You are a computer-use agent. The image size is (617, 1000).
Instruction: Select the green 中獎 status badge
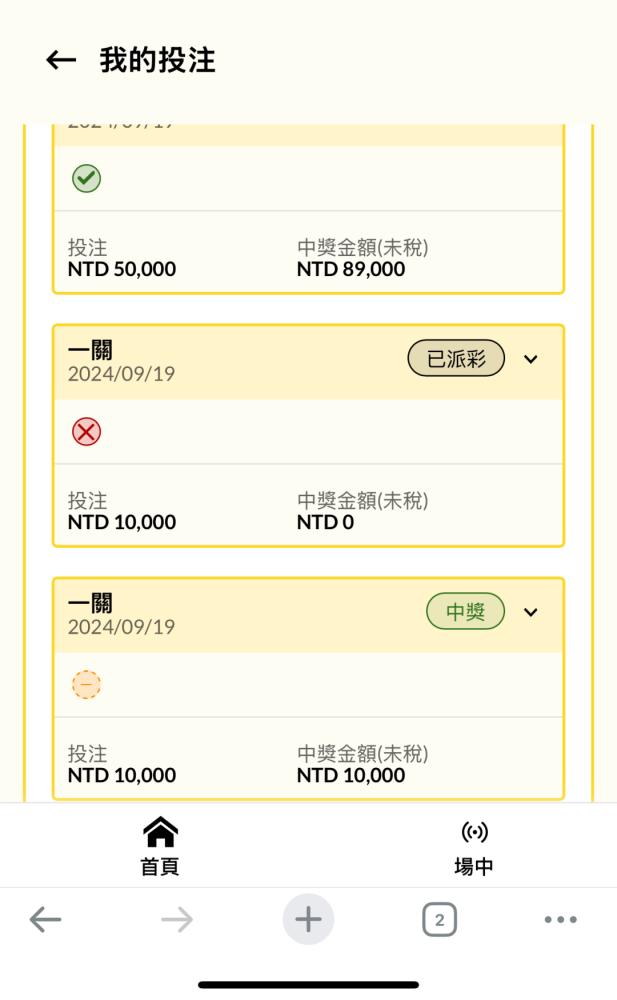[x=466, y=612]
